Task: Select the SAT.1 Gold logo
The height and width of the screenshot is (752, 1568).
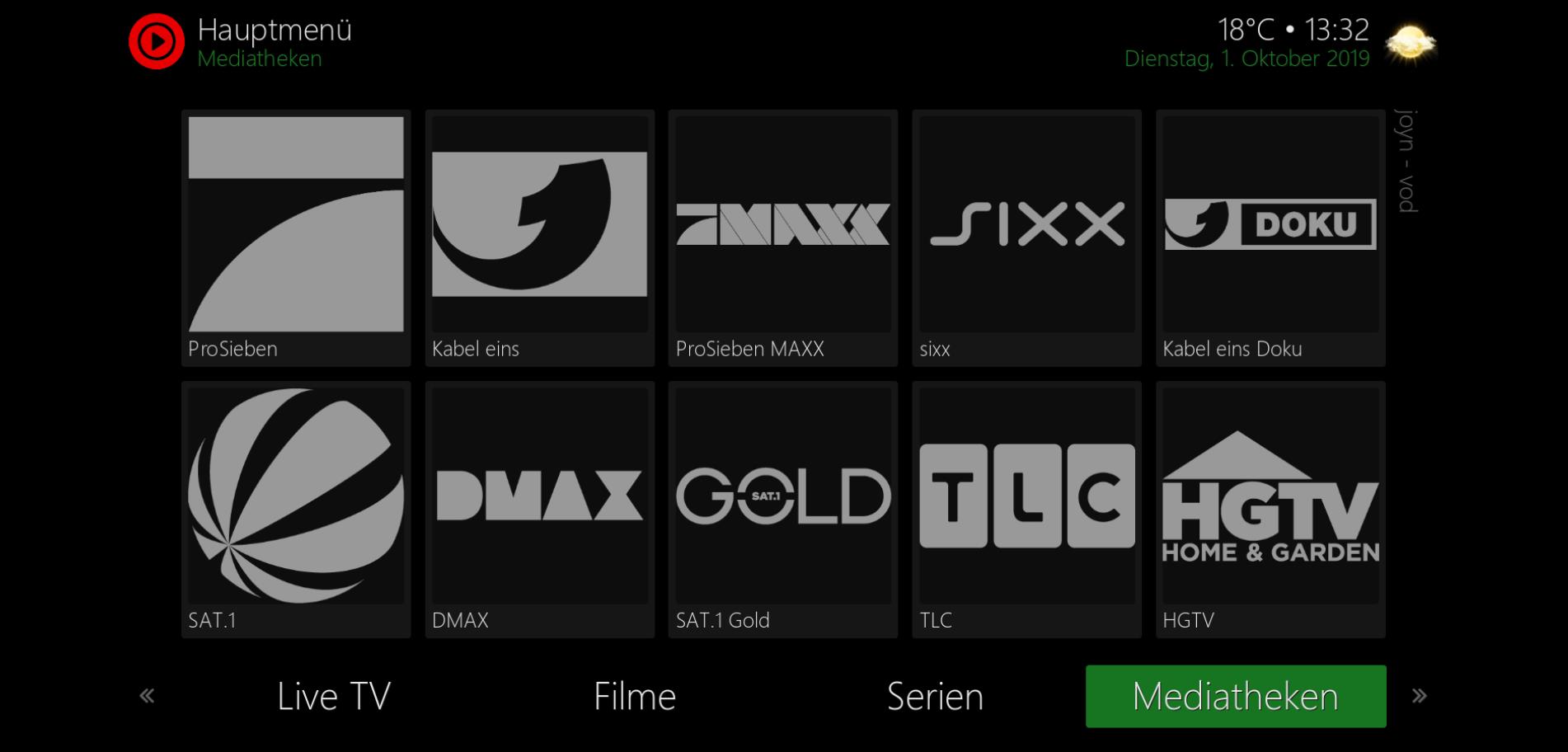Action: tap(783, 496)
